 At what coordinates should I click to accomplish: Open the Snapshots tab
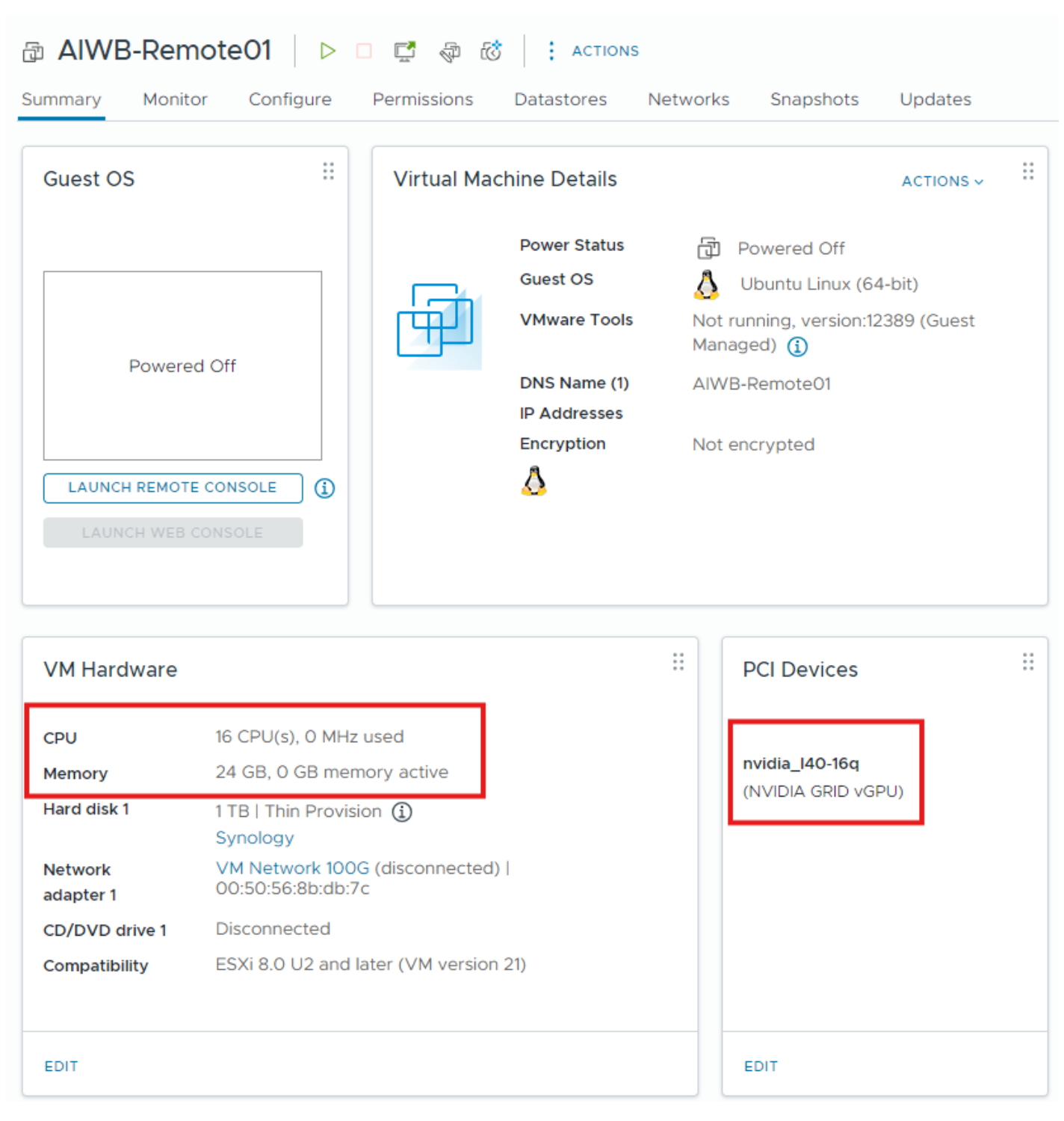click(814, 99)
